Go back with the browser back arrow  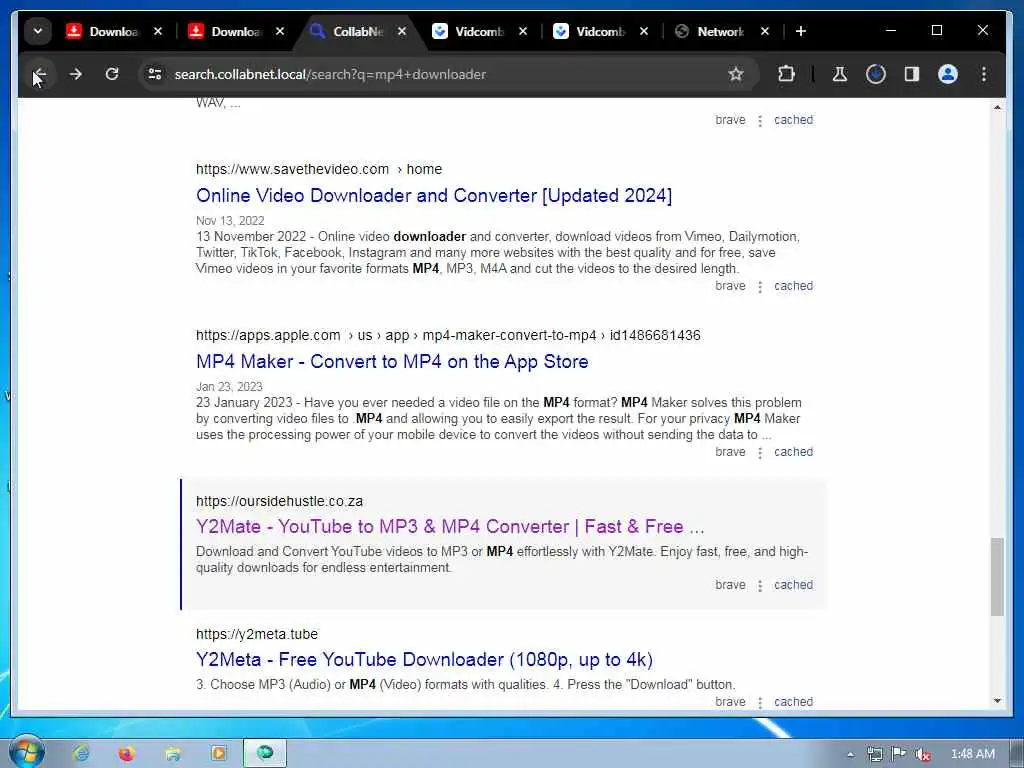(x=39, y=74)
